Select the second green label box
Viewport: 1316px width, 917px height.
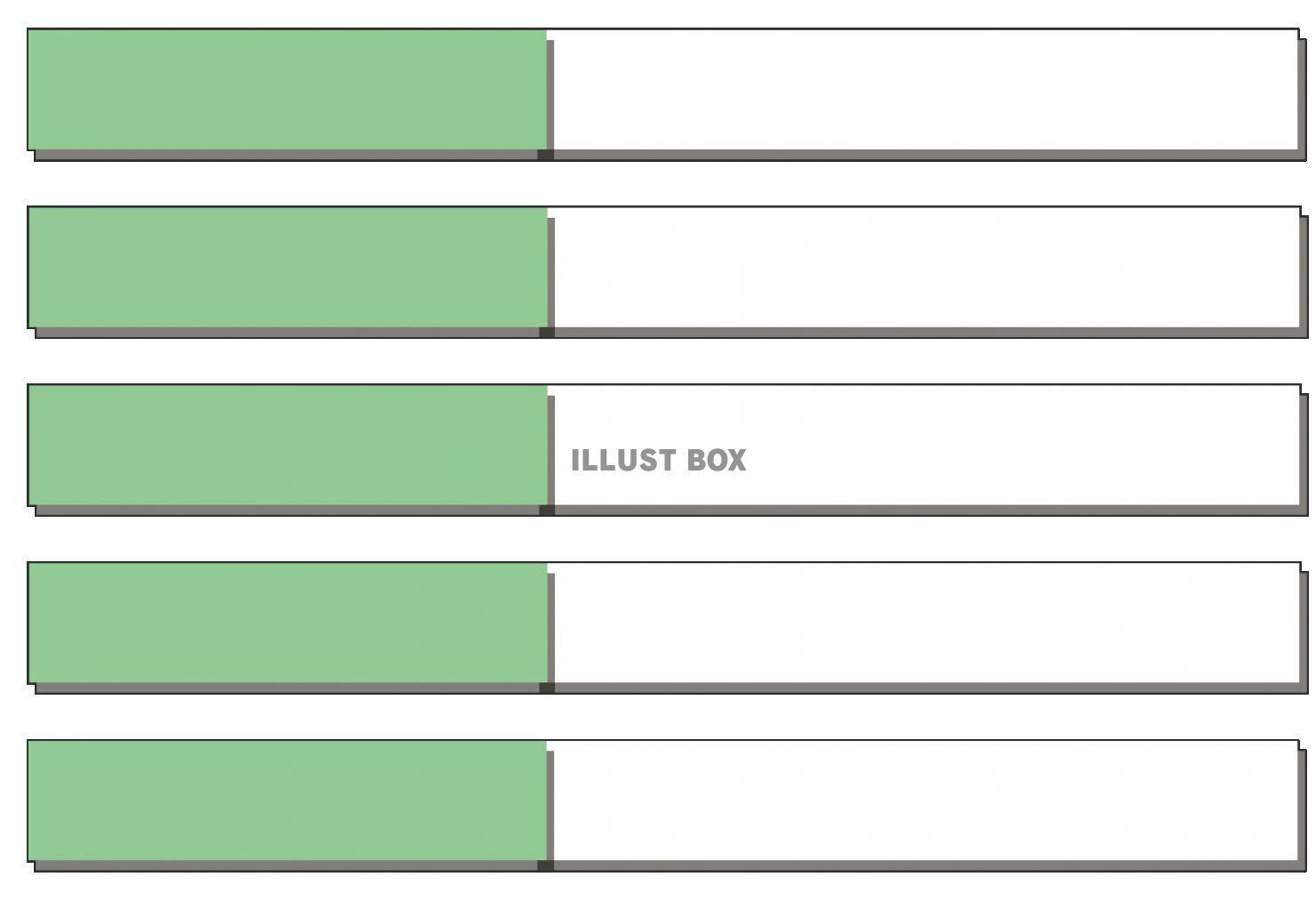pos(287,268)
